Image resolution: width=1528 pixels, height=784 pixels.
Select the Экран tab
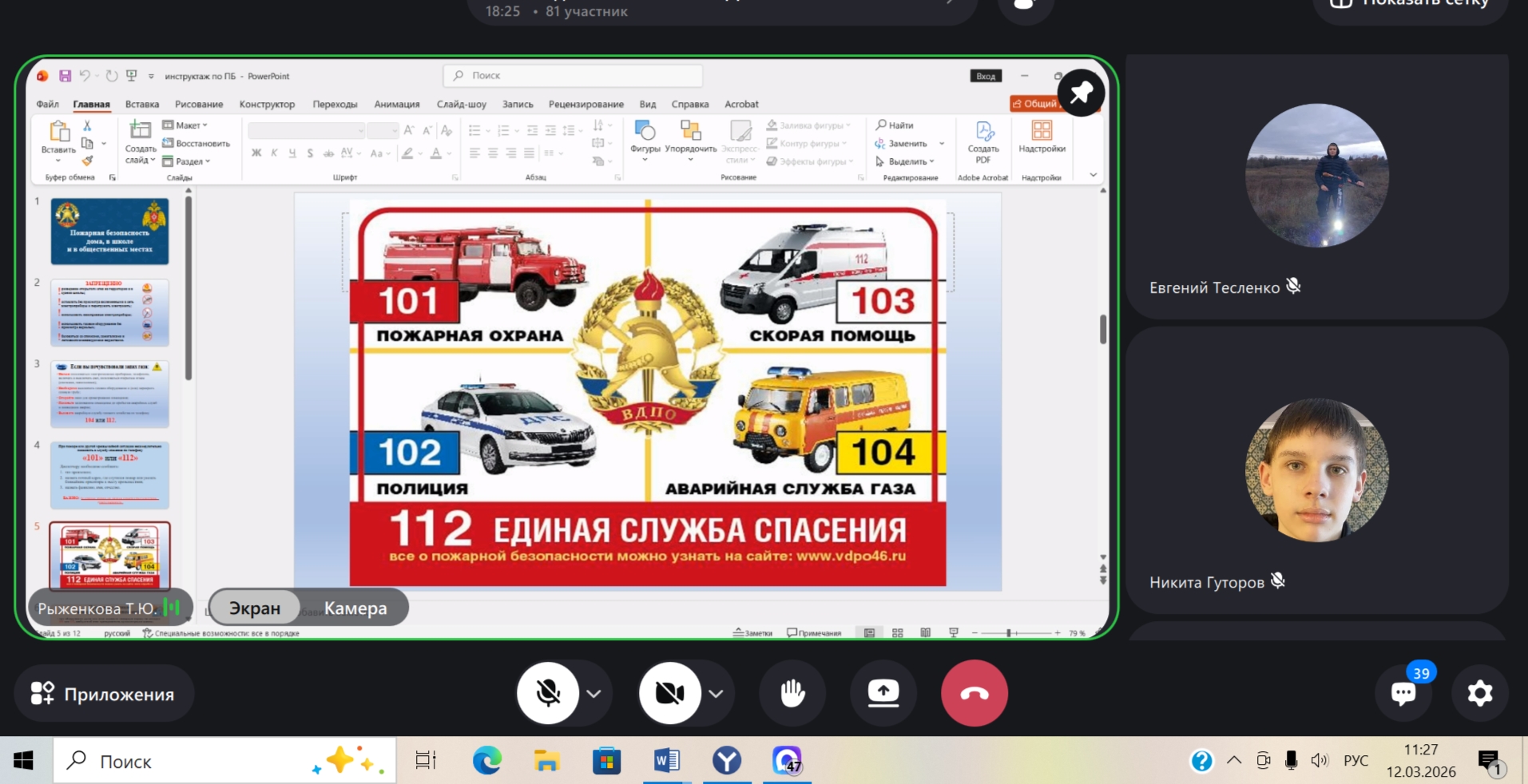(x=255, y=608)
